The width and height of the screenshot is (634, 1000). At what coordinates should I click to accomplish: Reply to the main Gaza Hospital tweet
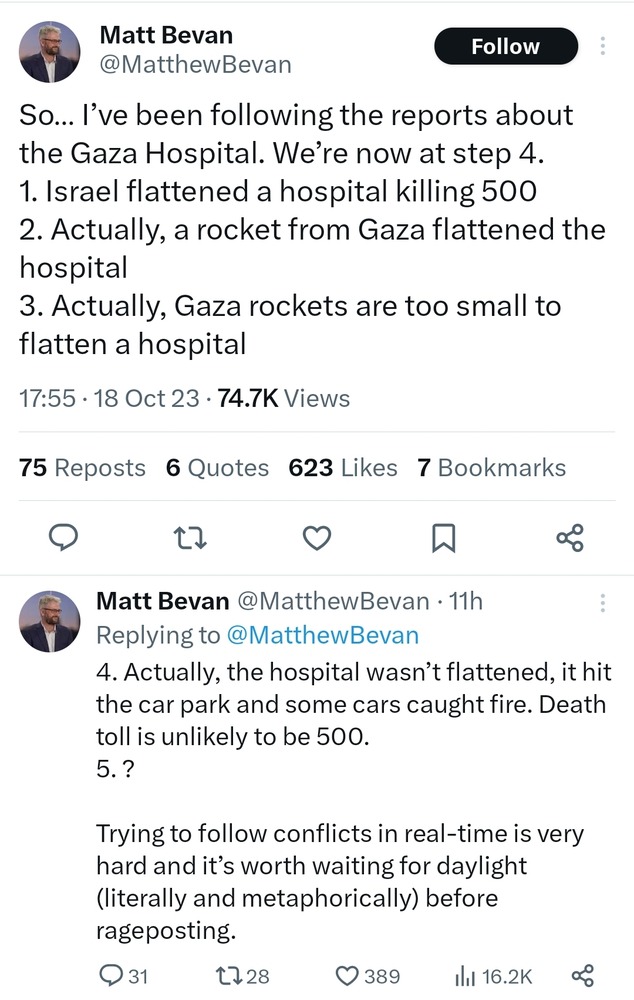point(64,539)
